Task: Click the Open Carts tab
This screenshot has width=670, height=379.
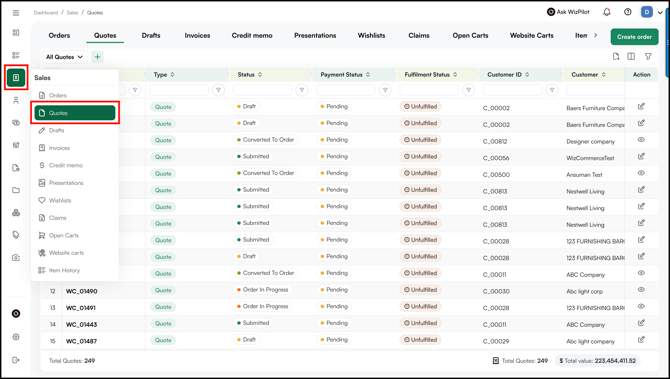Action: point(470,35)
